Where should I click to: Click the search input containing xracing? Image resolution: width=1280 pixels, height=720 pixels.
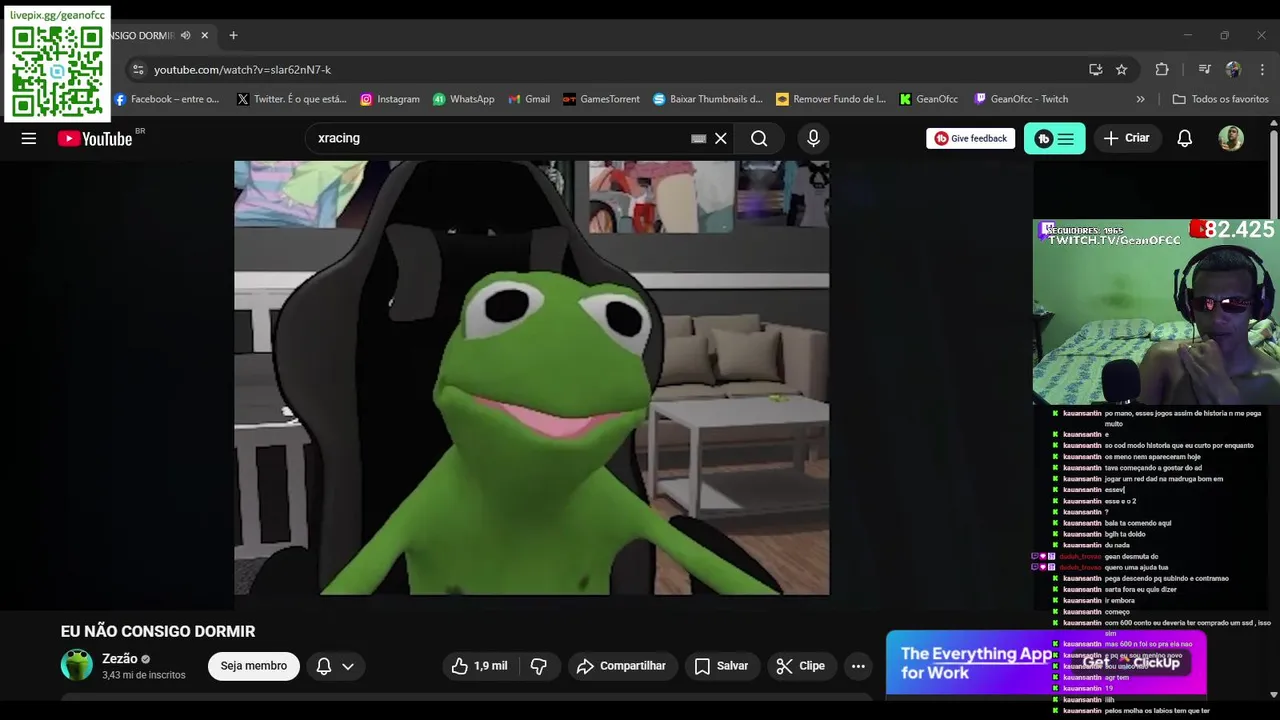click(x=500, y=139)
